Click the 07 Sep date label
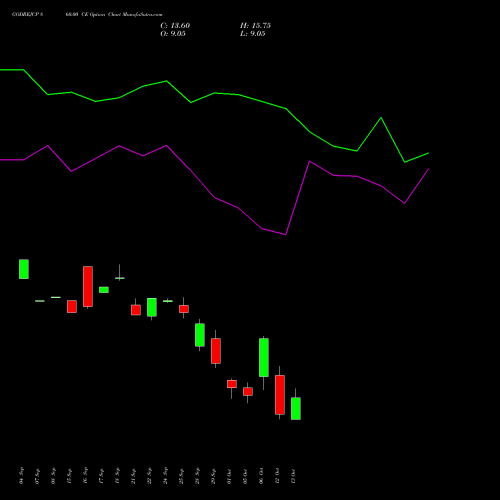500x500 pixels. [37, 476]
